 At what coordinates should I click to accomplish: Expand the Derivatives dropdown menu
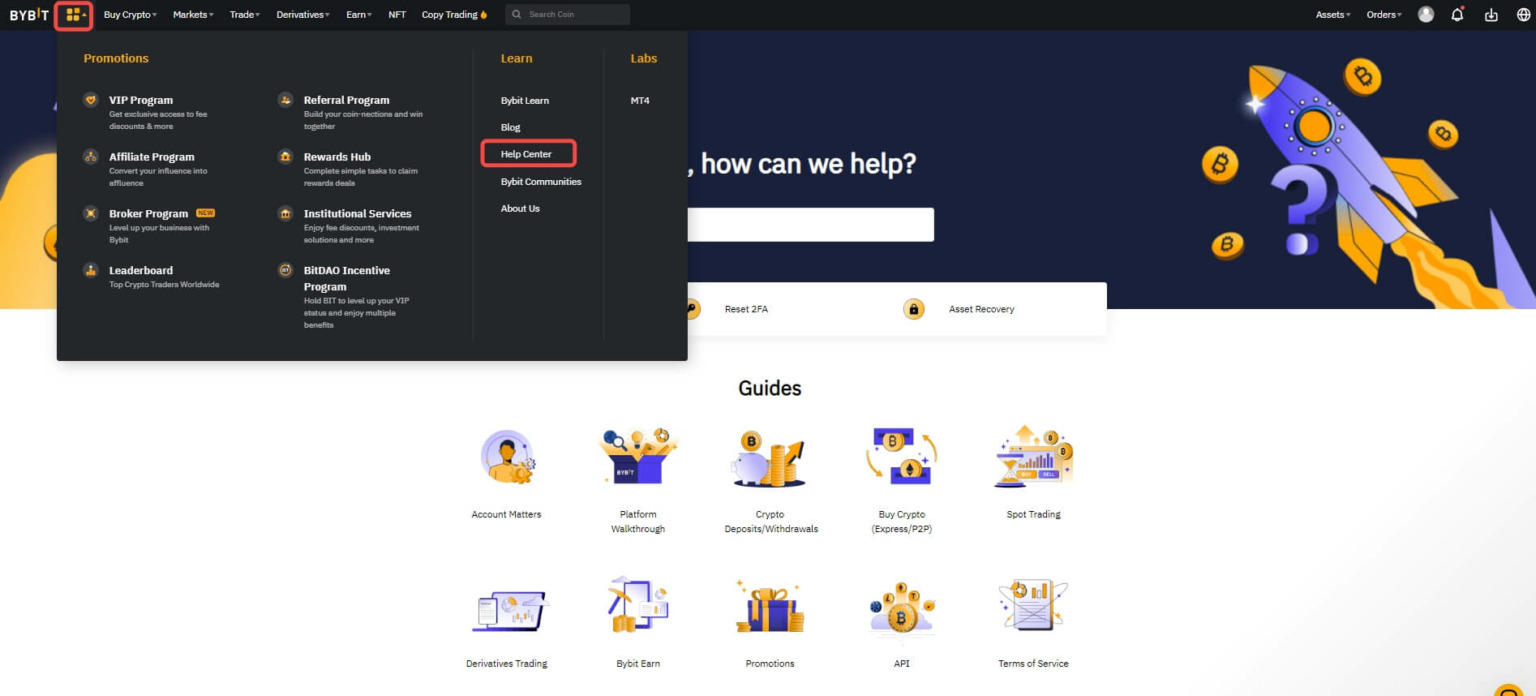click(x=303, y=15)
